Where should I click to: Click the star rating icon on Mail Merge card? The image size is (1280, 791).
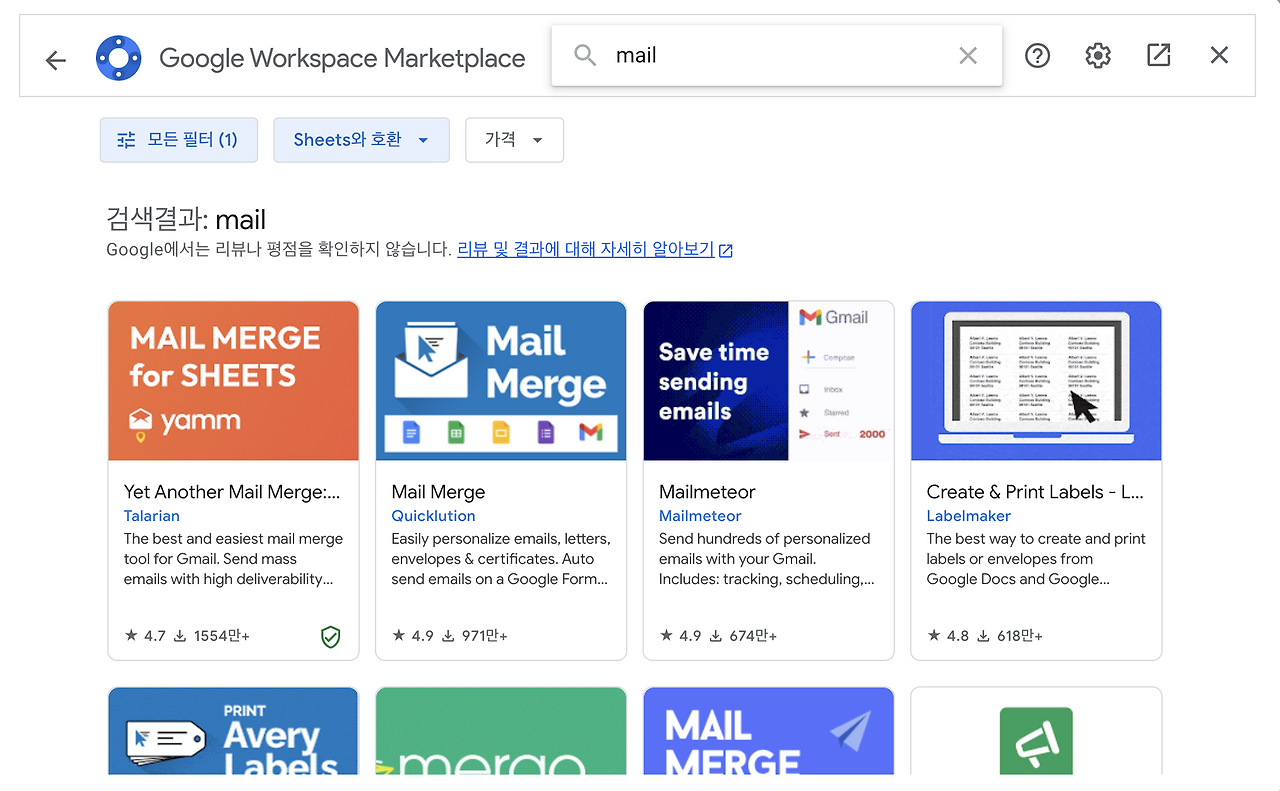pyautogui.click(x=399, y=635)
